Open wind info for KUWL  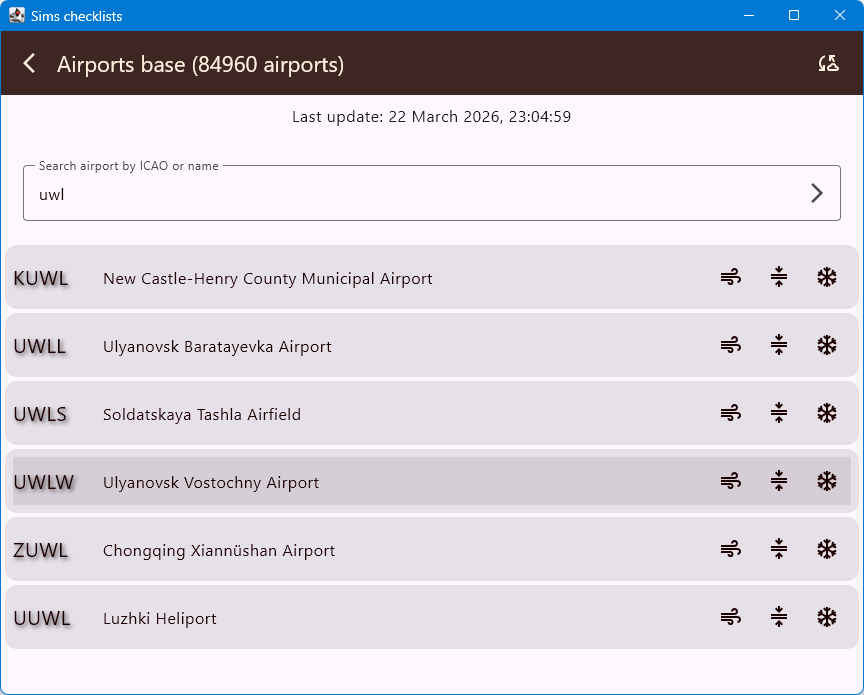pos(731,277)
